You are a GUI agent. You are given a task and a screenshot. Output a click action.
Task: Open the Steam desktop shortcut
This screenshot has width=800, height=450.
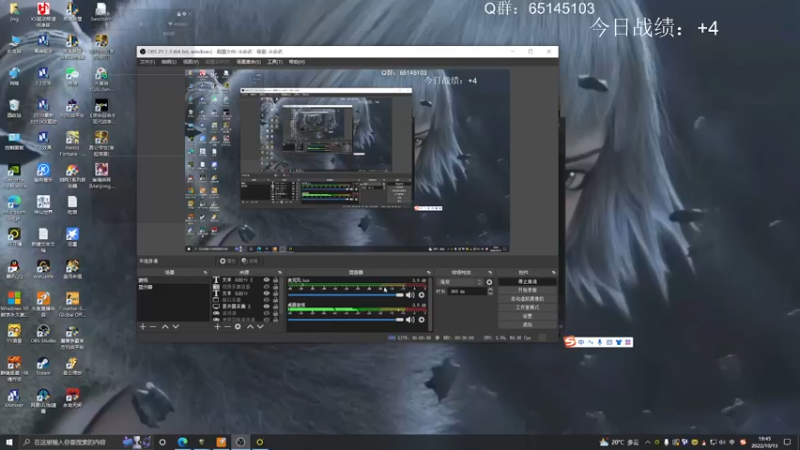tap(43, 366)
